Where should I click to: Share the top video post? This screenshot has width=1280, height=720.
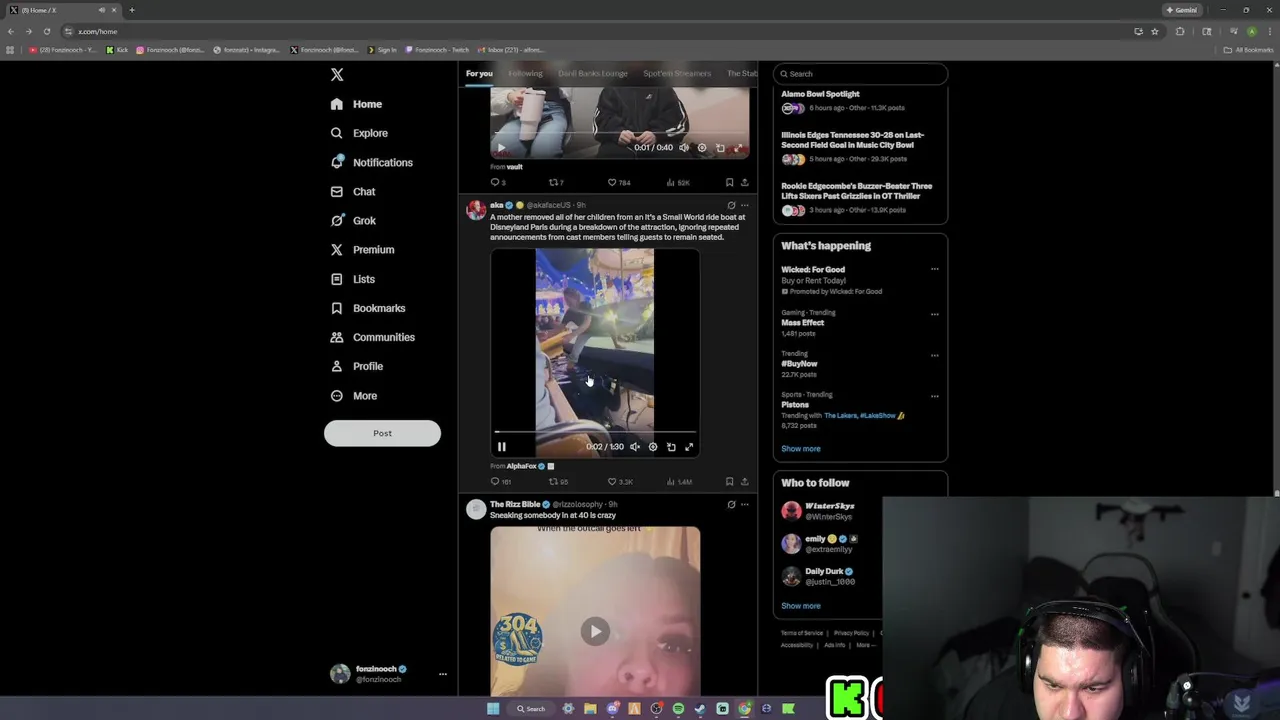click(744, 183)
